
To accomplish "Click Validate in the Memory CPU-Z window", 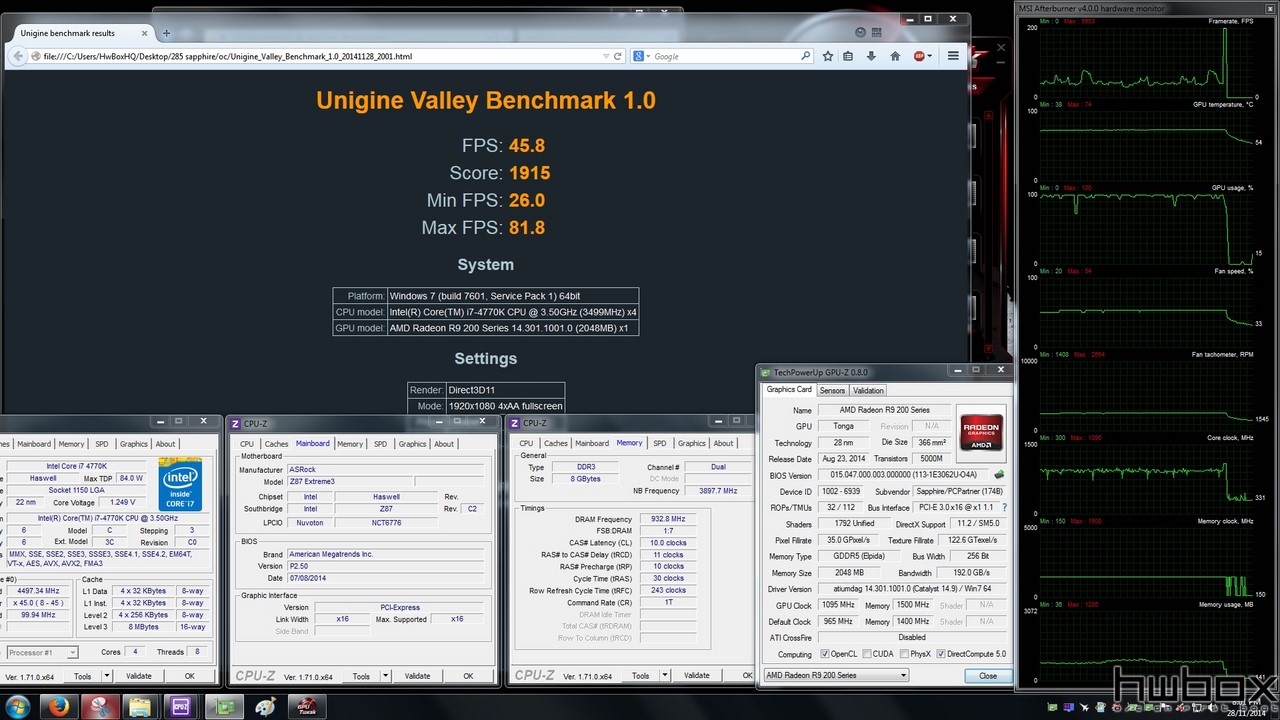I will coord(697,676).
